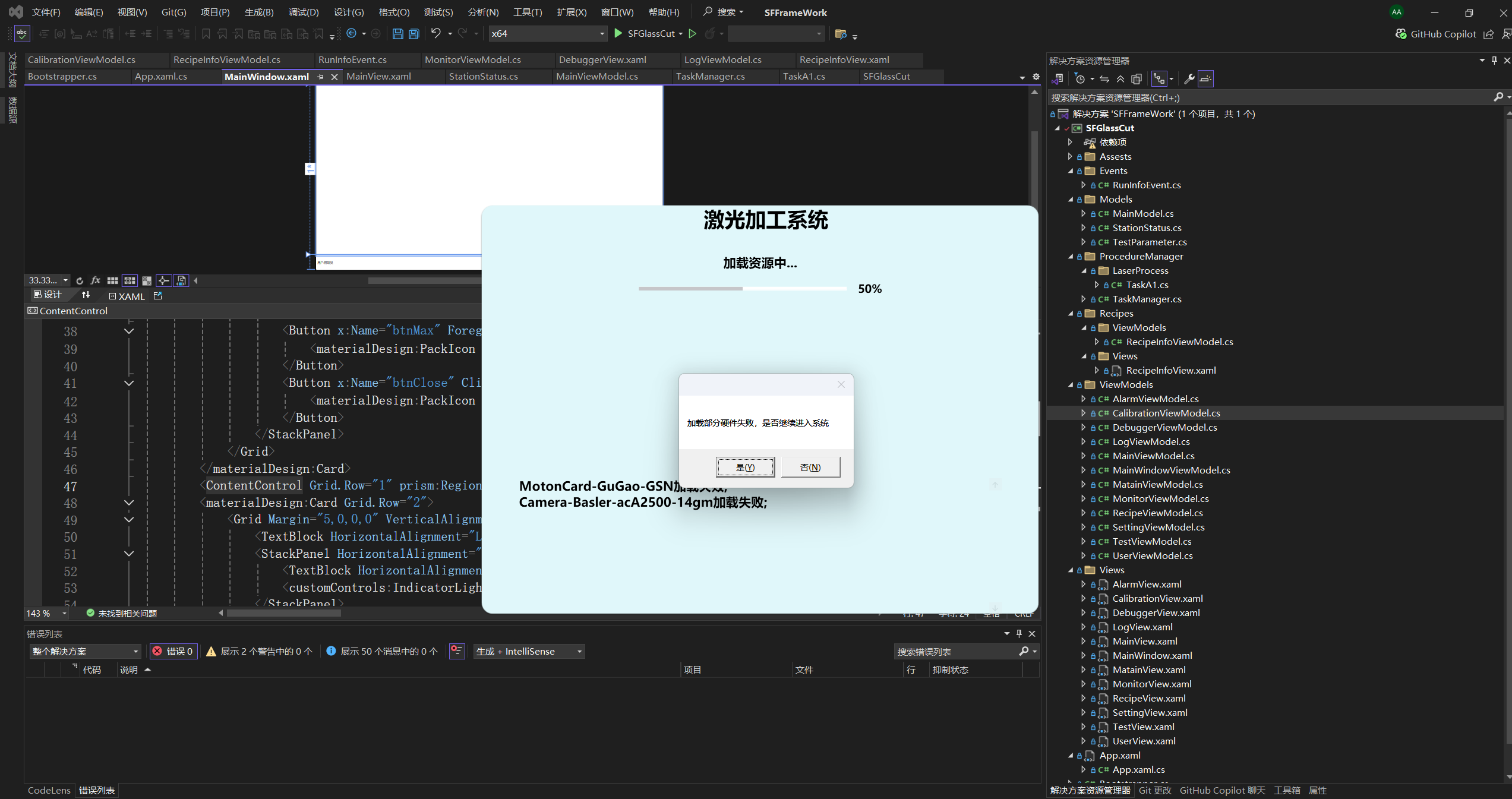The width and height of the screenshot is (1512, 799).
Task: Switch to MainViewModel.cs tab
Action: point(596,77)
